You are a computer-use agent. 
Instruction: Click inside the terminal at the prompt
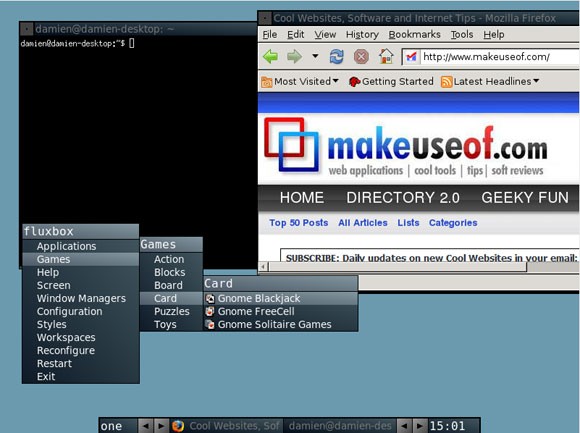pyautogui.click(x=132, y=43)
